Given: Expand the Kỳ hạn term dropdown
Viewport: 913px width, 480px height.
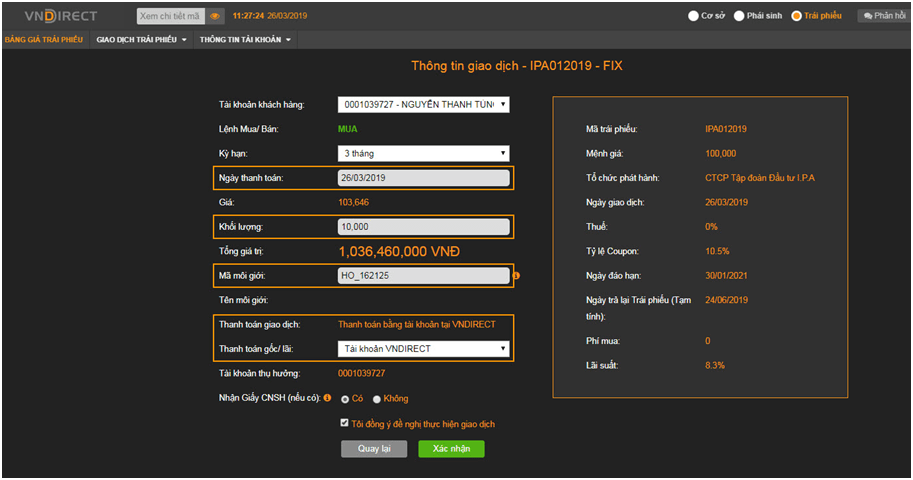Looking at the screenshot, I should click(x=424, y=153).
